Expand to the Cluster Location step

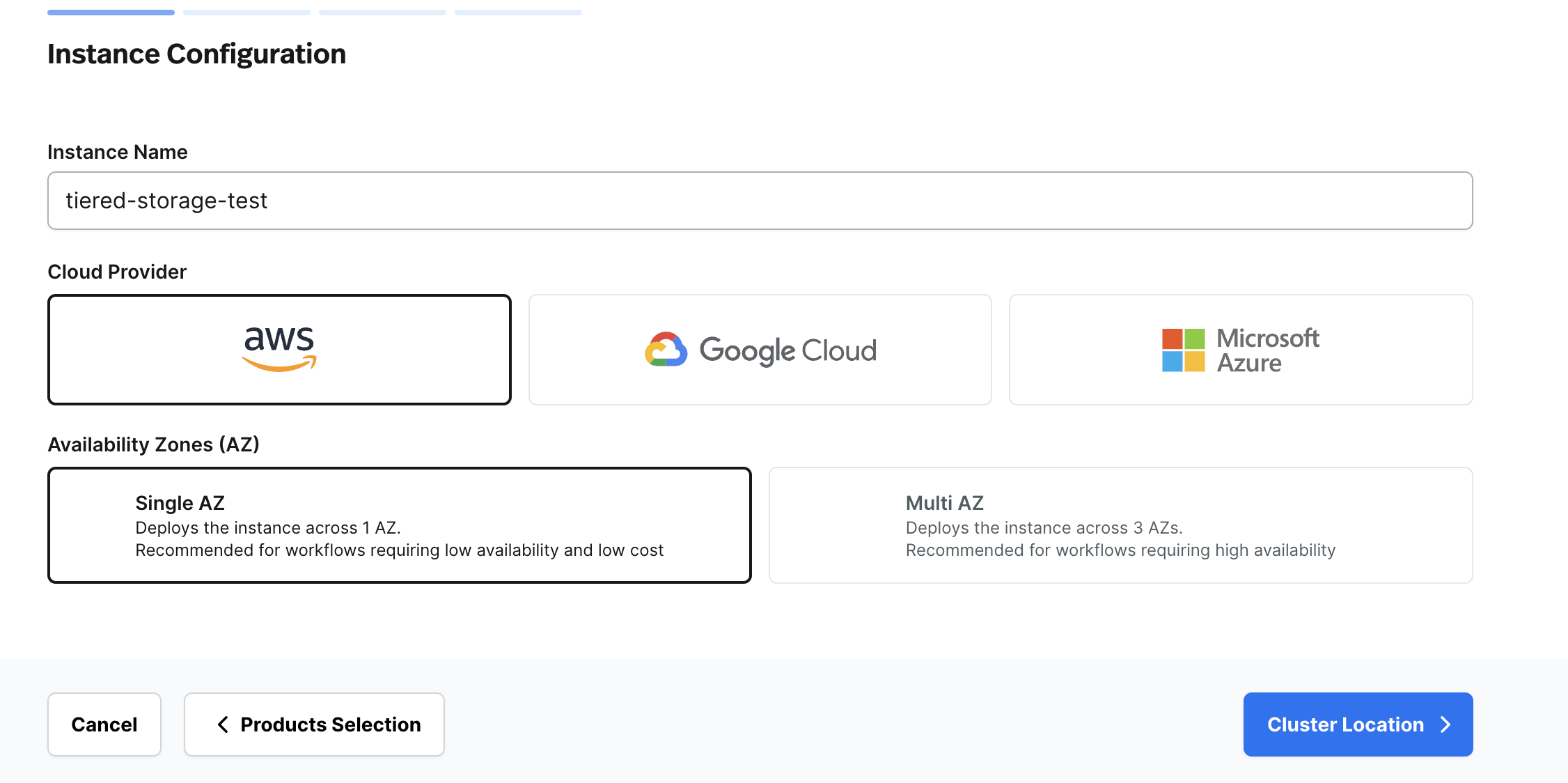tap(1356, 724)
